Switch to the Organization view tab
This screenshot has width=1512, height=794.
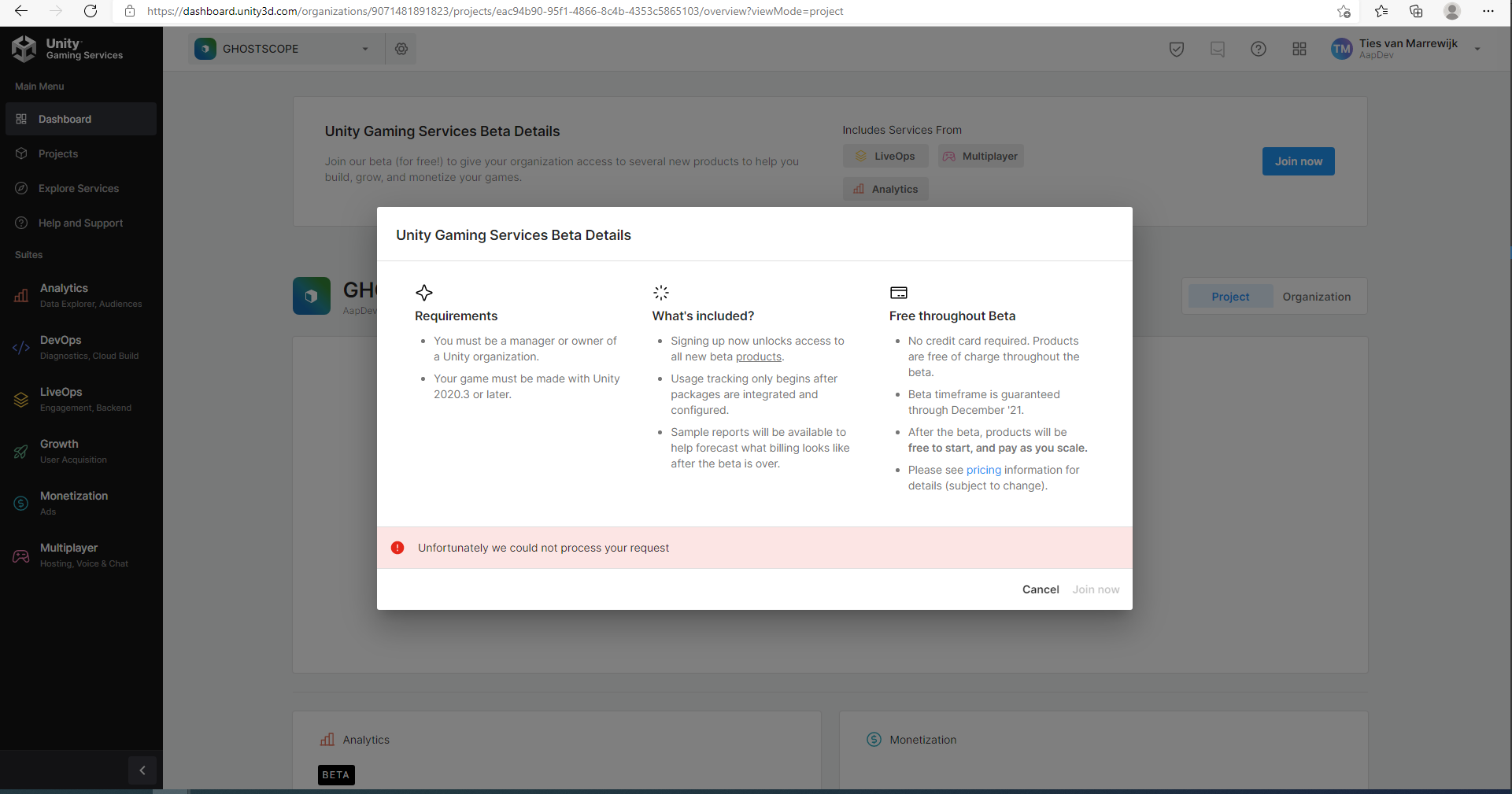tap(1317, 297)
